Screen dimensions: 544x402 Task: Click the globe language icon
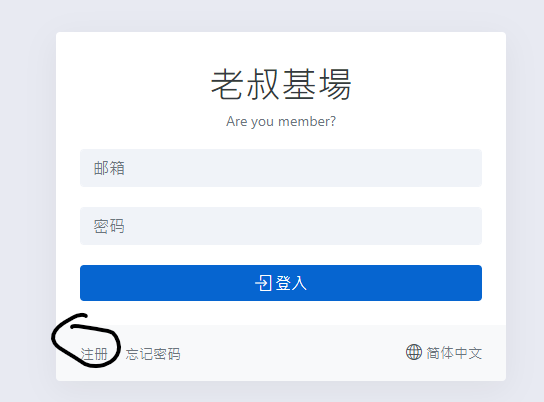(414, 352)
